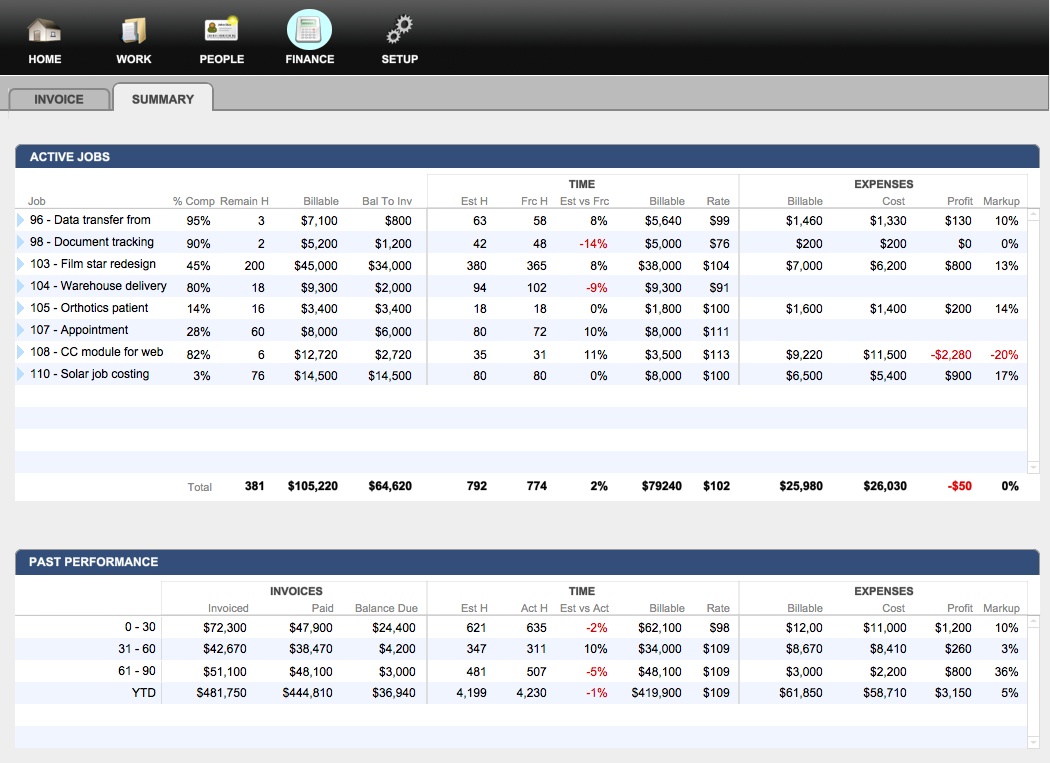Select the Finance calculator icon
The height and width of the screenshot is (763, 1050).
pos(309,31)
